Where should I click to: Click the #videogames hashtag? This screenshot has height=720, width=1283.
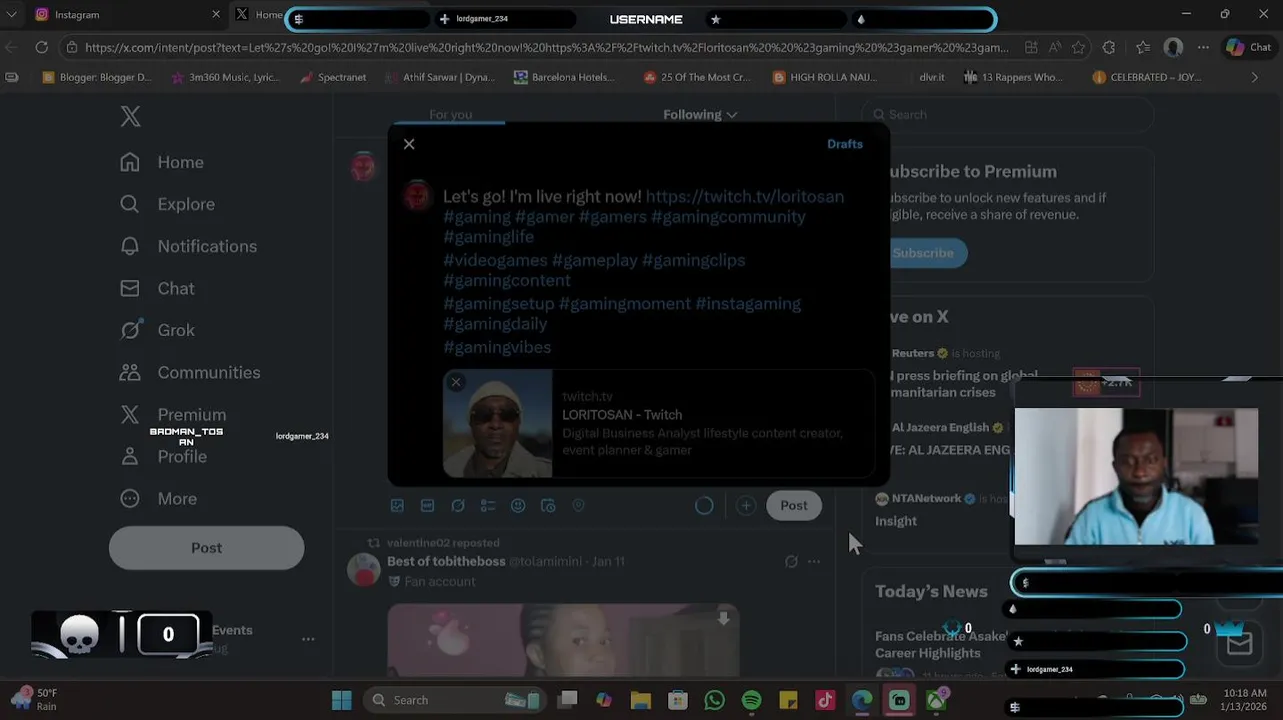[495, 260]
